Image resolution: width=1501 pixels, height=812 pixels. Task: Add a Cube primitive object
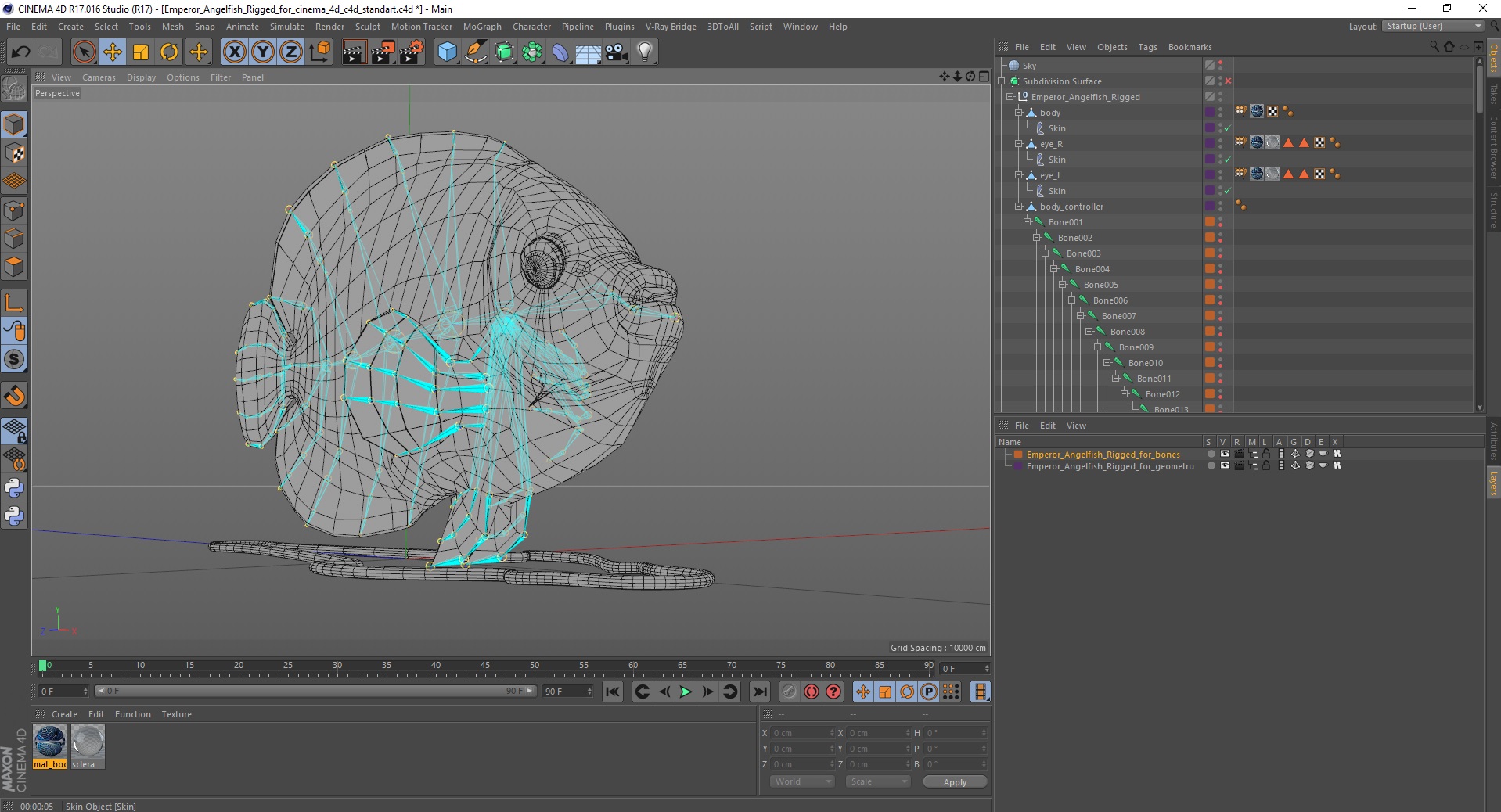click(x=447, y=52)
